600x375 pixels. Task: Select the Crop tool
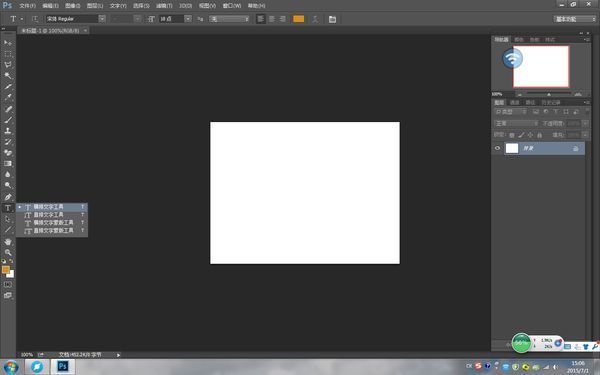(8, 86)
